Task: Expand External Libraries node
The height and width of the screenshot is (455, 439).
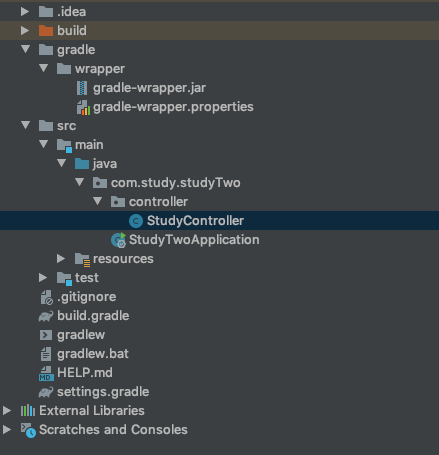Action: pyautogui.click(x=7, y=411)
